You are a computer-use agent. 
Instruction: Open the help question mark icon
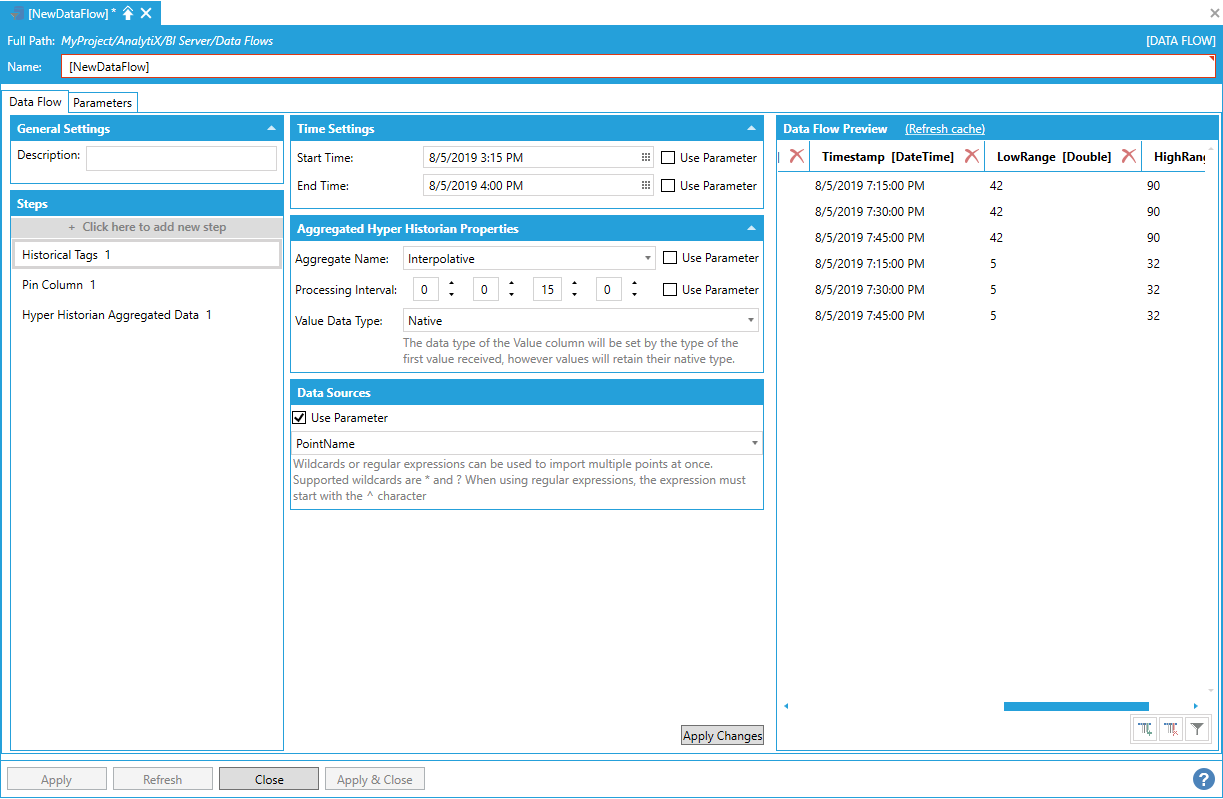[x=1203, y=779]
